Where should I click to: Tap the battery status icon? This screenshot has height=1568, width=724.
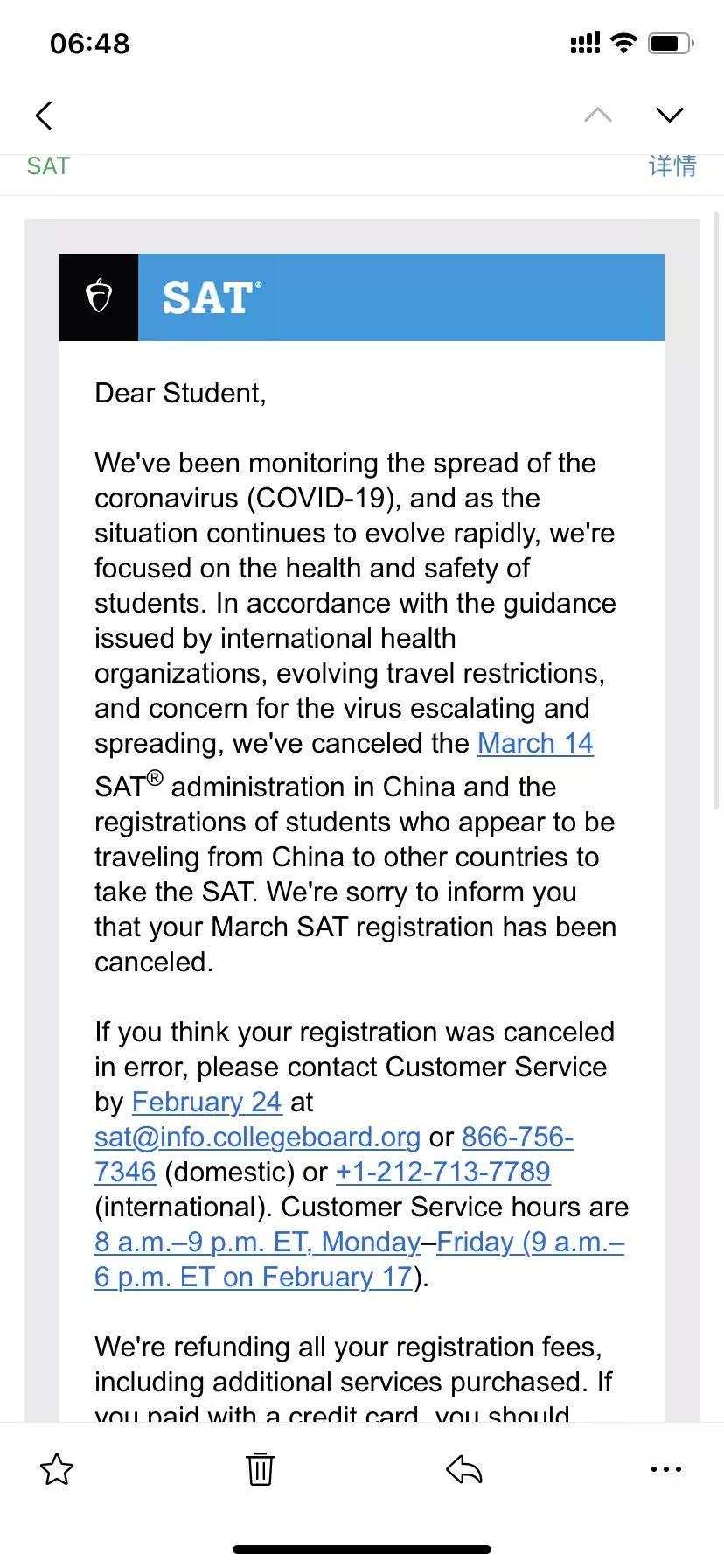coord(671,43)
